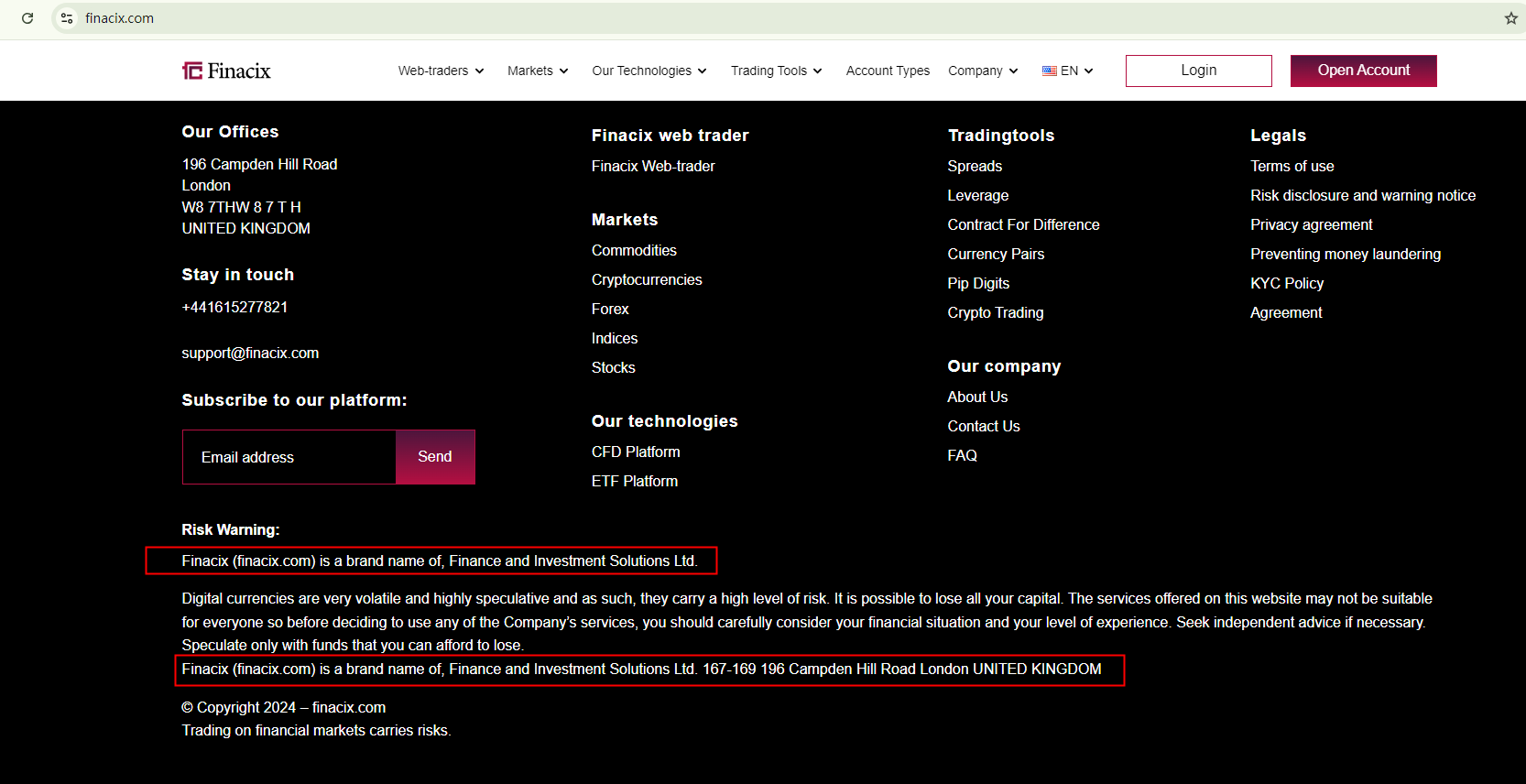Click the support@finacix.com email link

click(250, 353)
